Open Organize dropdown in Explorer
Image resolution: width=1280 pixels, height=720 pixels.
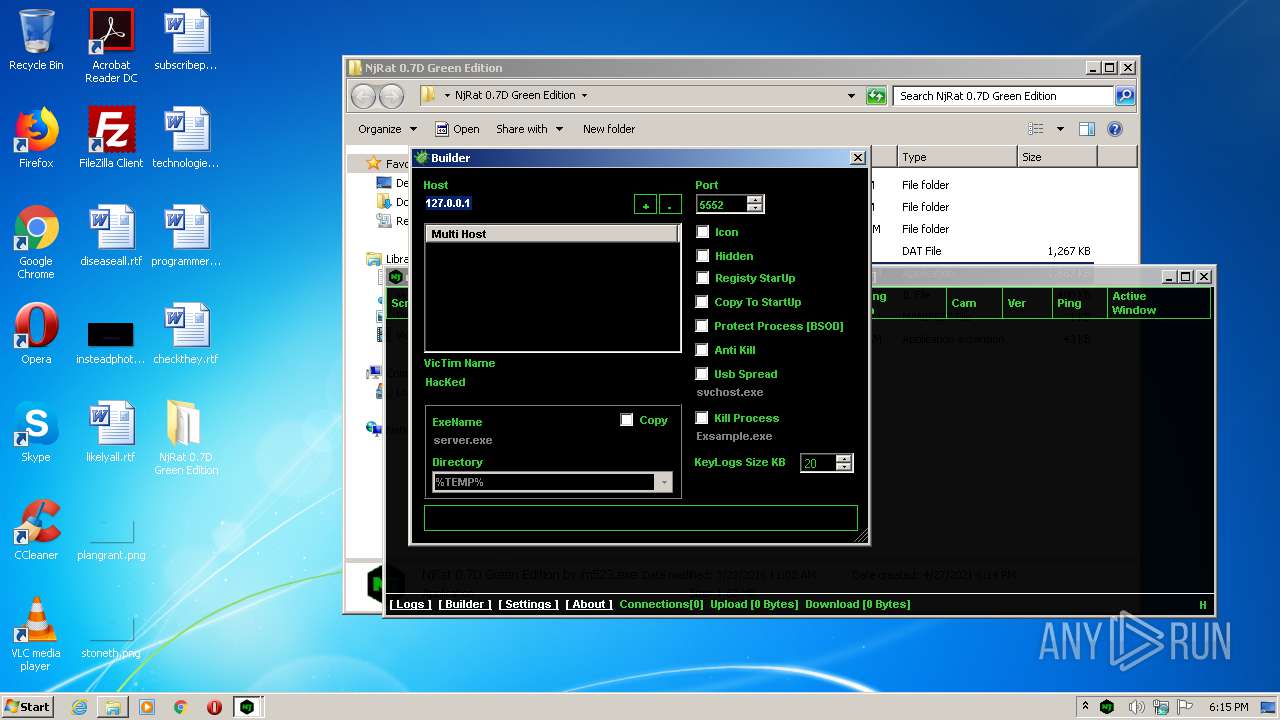click(387, 129)
